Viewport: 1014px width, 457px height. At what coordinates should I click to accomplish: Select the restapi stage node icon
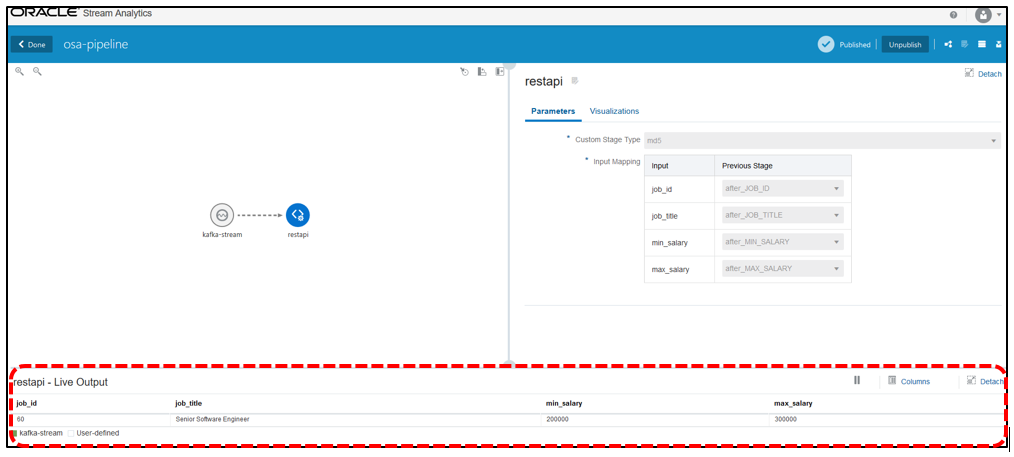pos(297,215)
